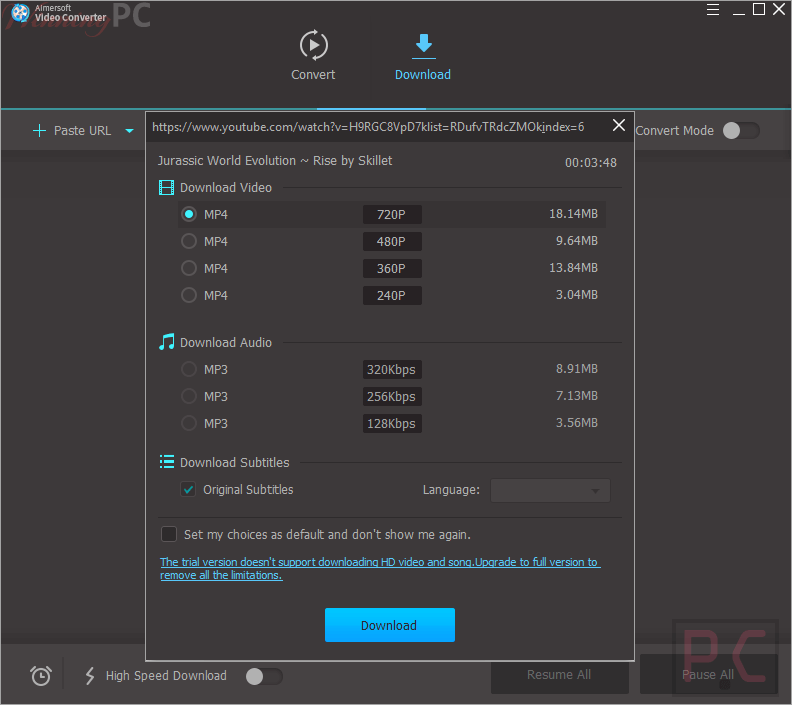
Task: Click the Download Video film icon
Action: point(166,187)
